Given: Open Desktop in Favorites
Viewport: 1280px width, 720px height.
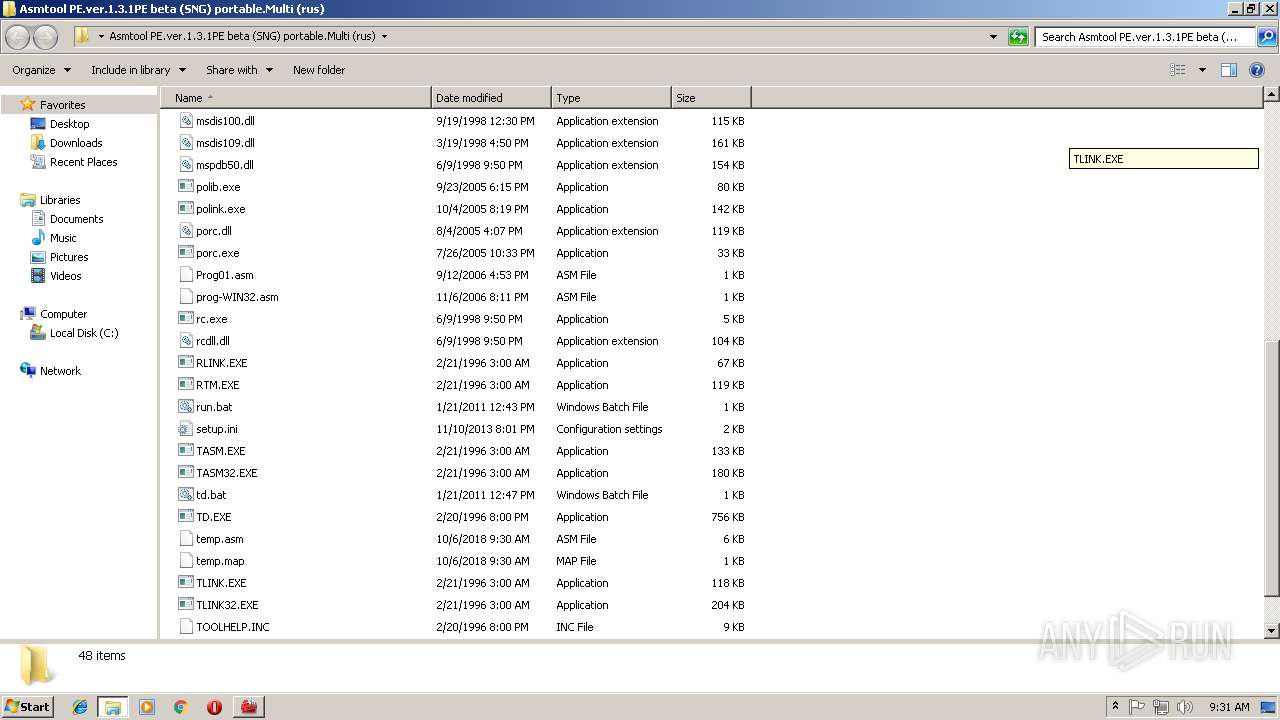Looking at the screenshot, I should click(69, 124).
